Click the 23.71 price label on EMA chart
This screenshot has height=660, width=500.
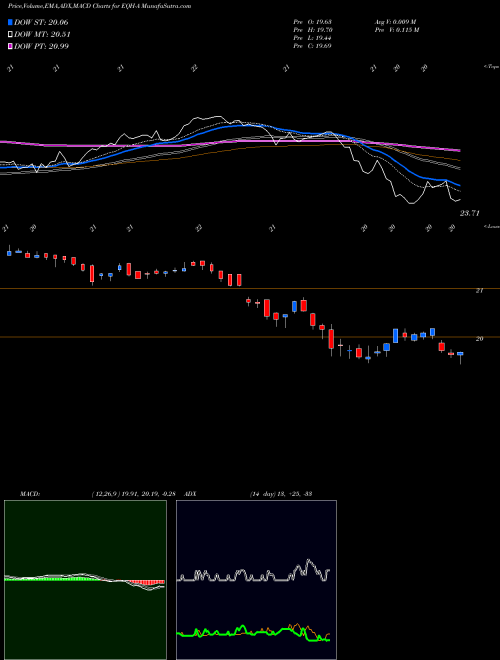(x=469, y=213)
